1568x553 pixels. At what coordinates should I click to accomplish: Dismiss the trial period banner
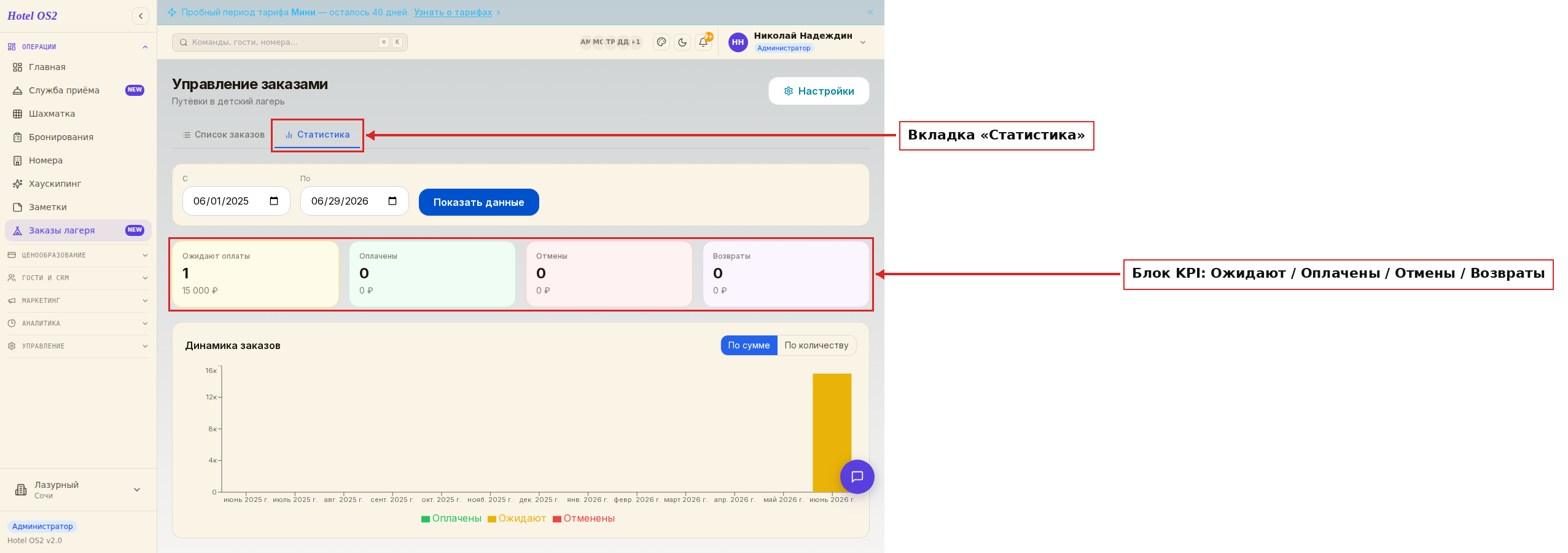coord(870,12)
